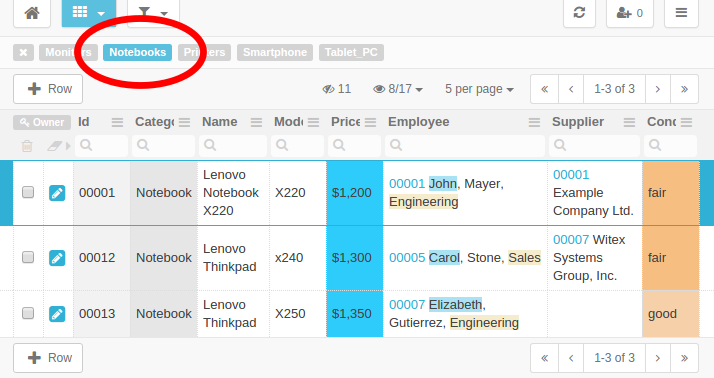Image resolution: width=714 pixels, height=378 pixels.
Task: Open supplier link 00007 Witex
Action: click(x=589, y=240)
